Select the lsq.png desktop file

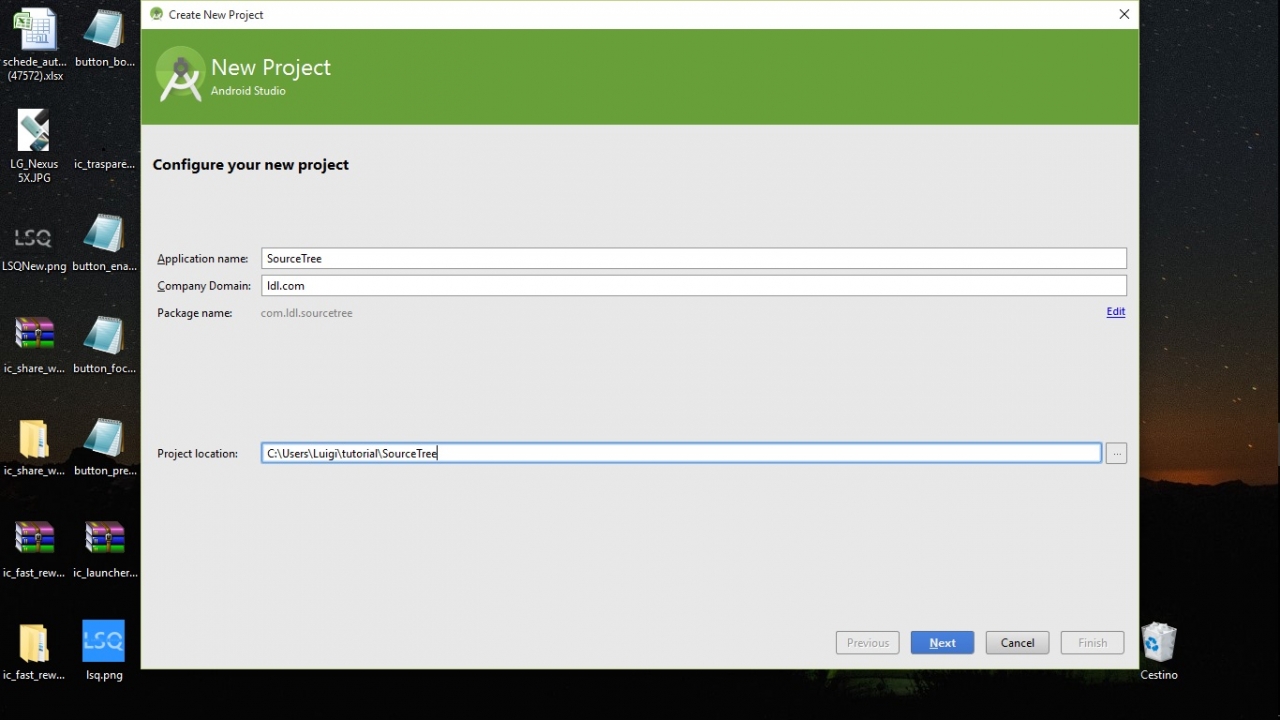click(104, 652)
